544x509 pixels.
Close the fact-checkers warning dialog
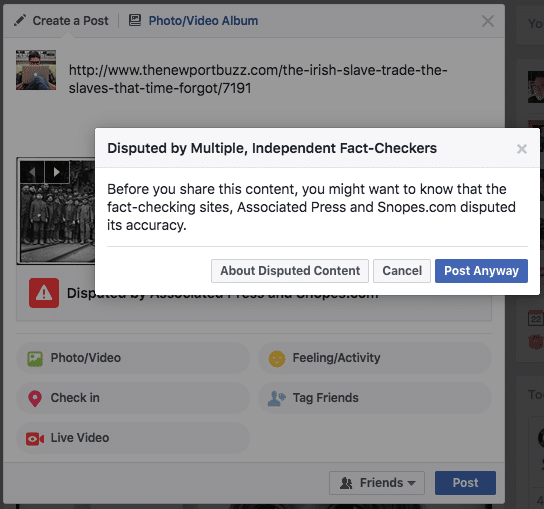click(x=521, y=149)
